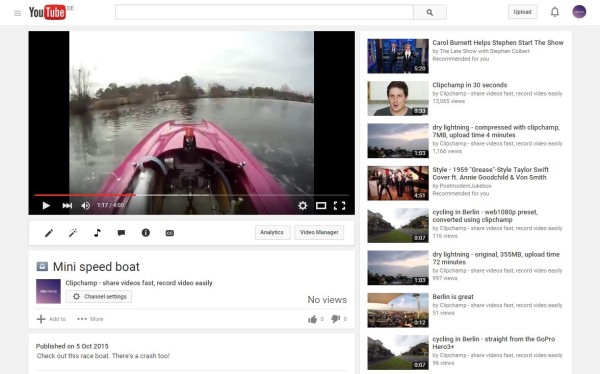Open the hamburger guide menu
The image size is (600, 374).
[18, 13]
